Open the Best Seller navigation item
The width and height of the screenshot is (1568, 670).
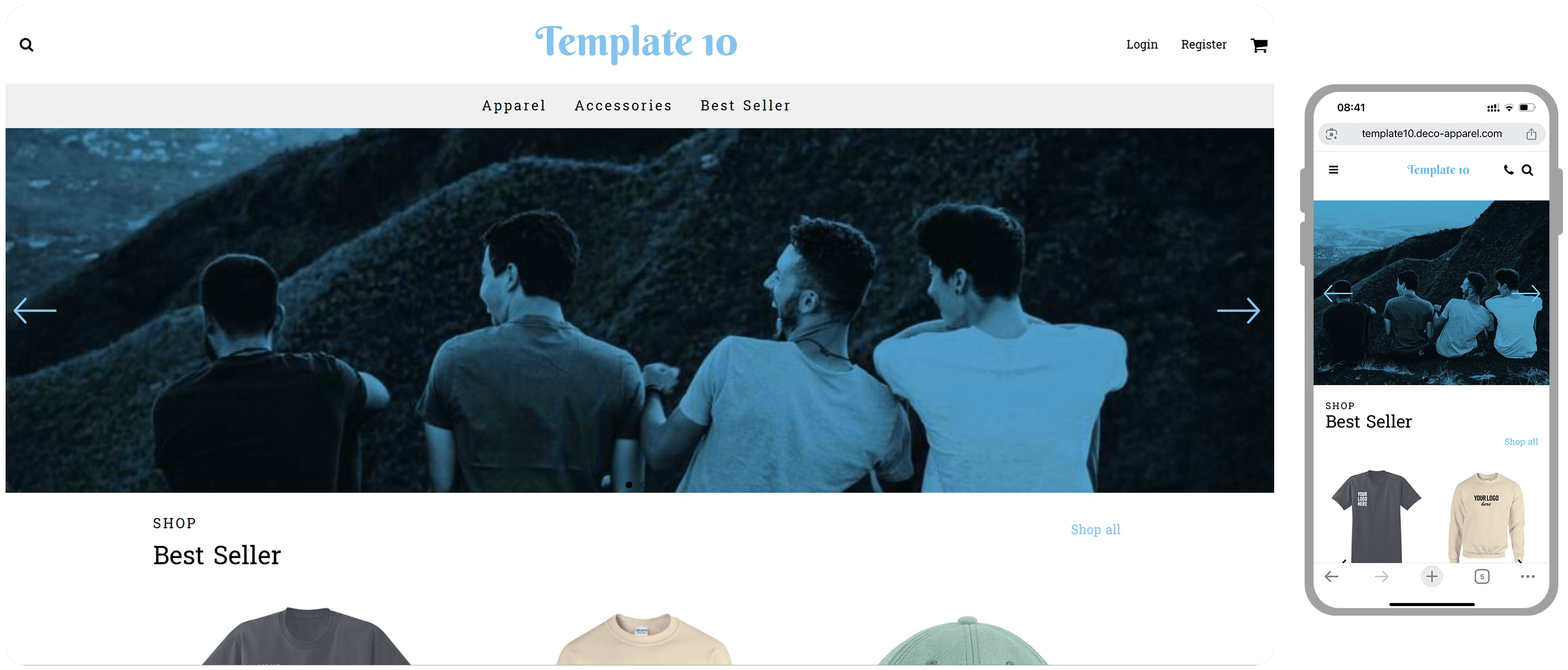pos(745,106)
